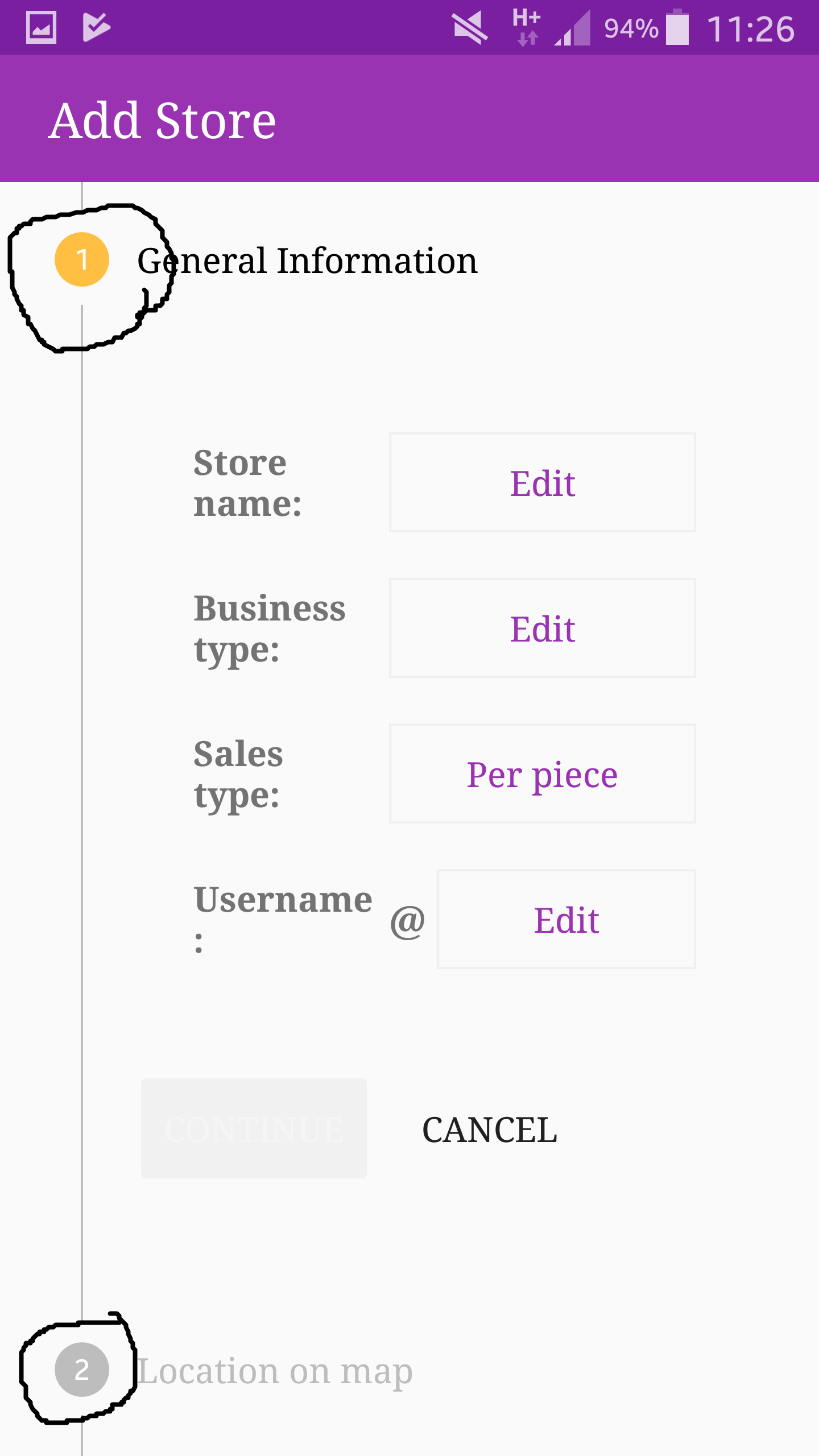Tap the H+ mobile data icon
Screen dimensions: 819x1456
pos(527,27)
